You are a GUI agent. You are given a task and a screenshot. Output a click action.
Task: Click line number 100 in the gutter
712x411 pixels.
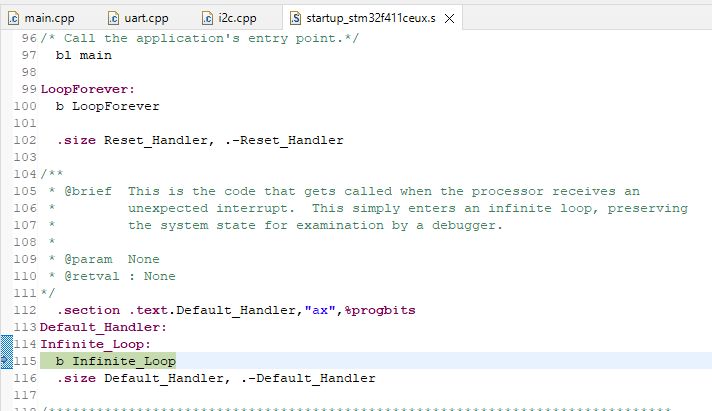click(x=25, y=106)
